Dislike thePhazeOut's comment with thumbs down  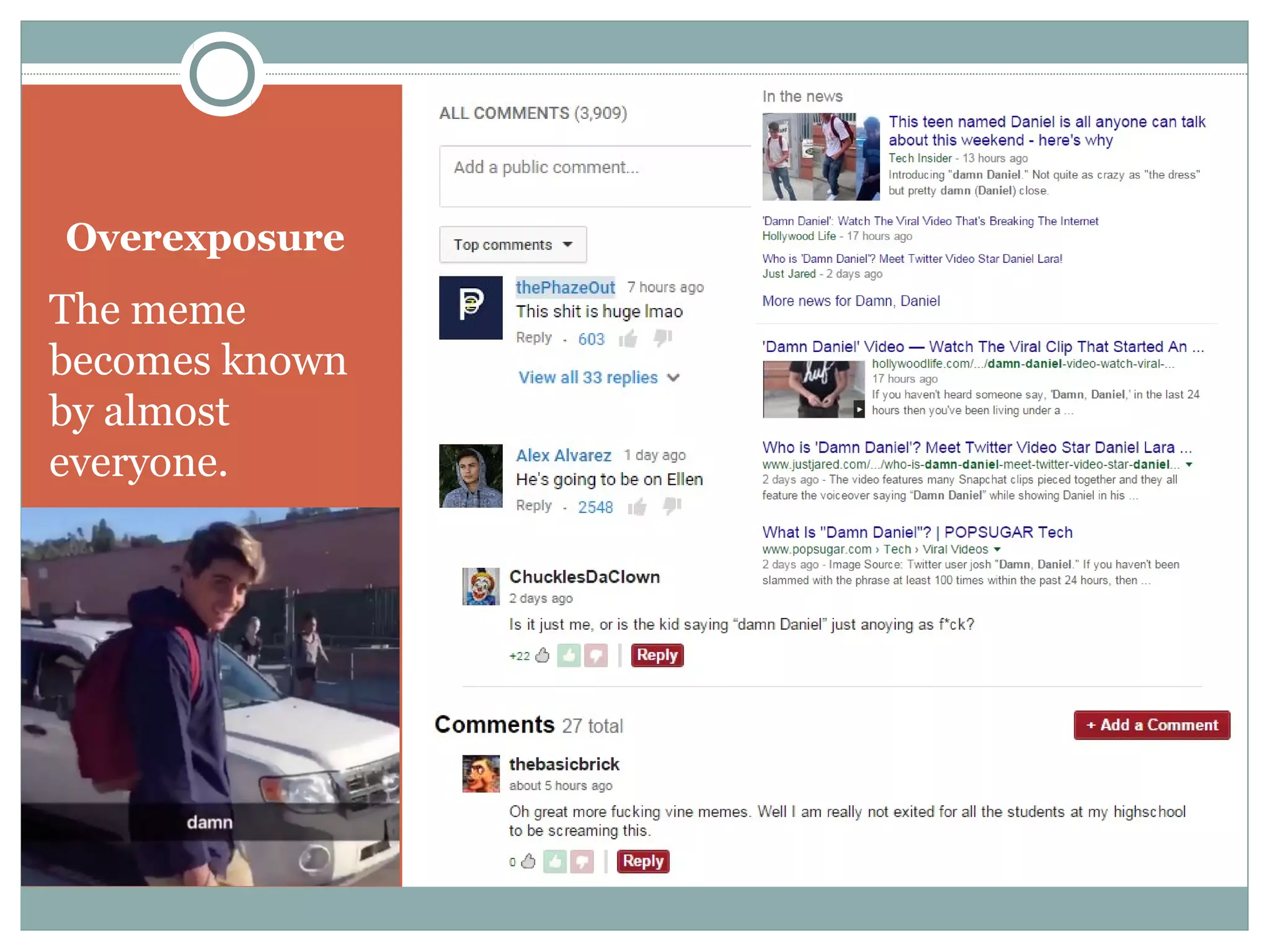click(x=663, y=338)
